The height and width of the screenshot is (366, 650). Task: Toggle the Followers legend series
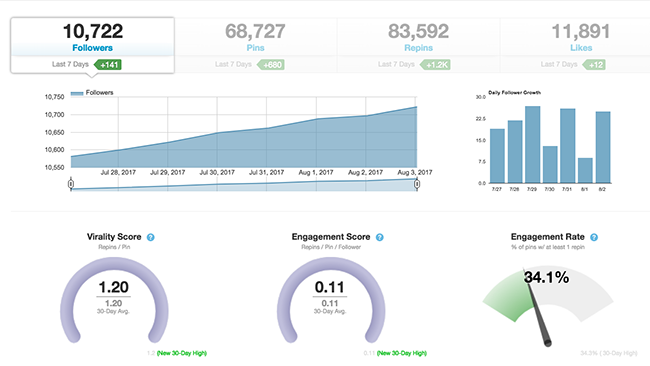tap(92, 93)
